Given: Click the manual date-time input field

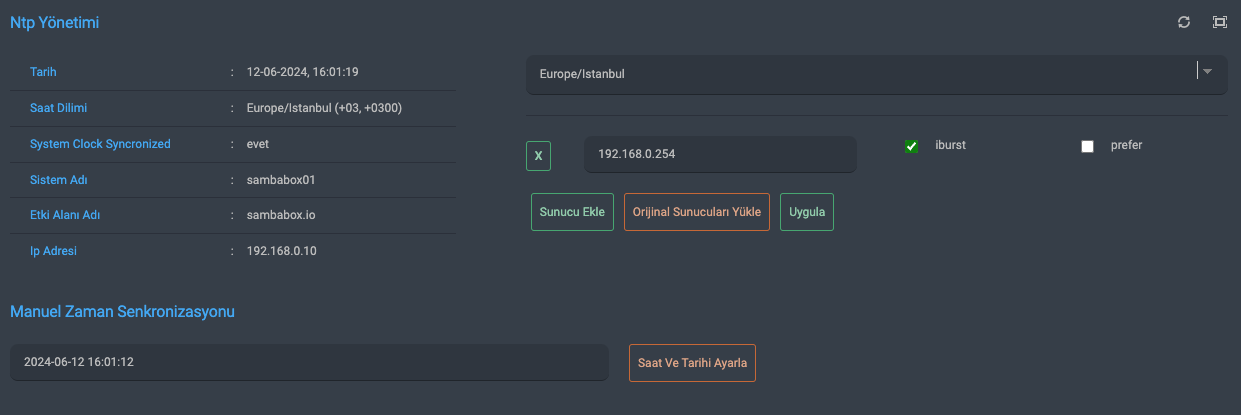Looking at the screenshot, I should pos(309,362).
